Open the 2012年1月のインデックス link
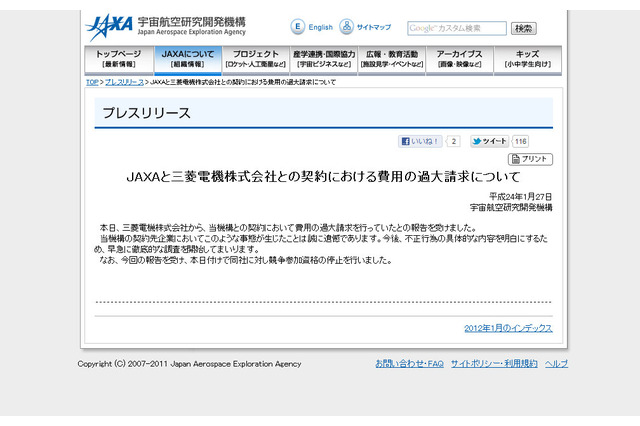 point(508,328)
